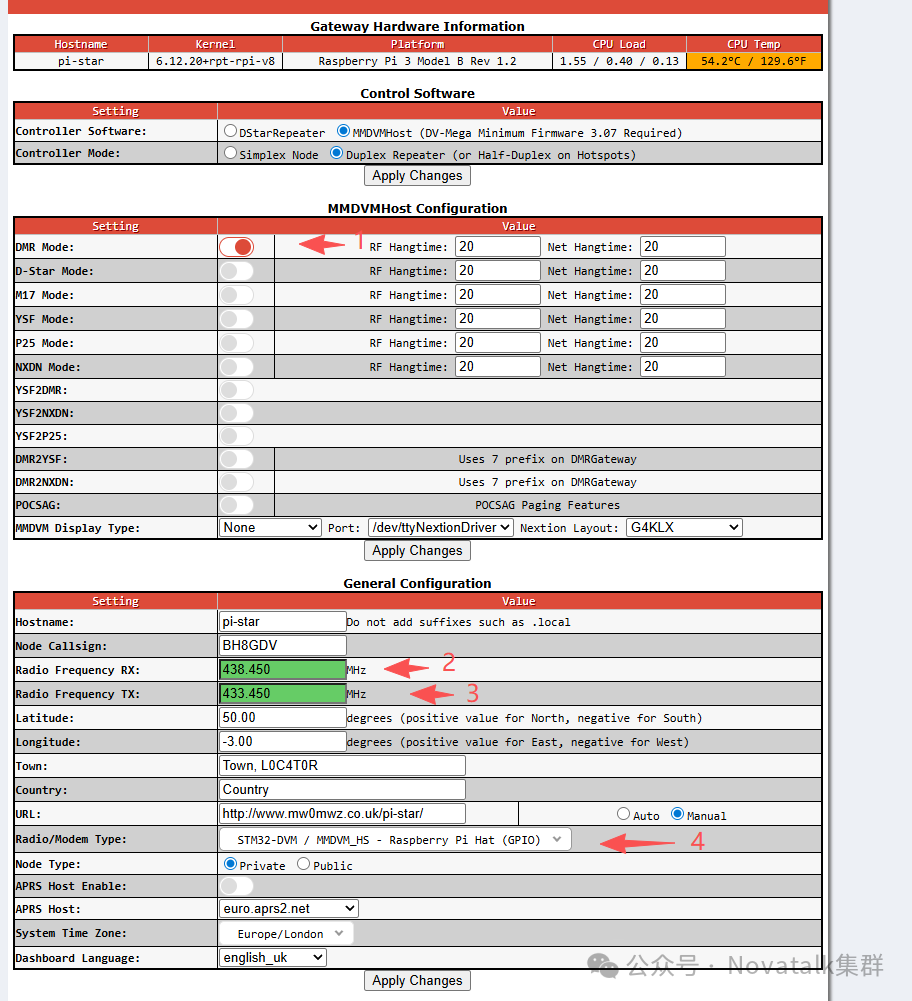Screen dimensions: 912x1001
Task: Click Raspberry Pi 3 Model B platform text
Action: tap(417, 61)
